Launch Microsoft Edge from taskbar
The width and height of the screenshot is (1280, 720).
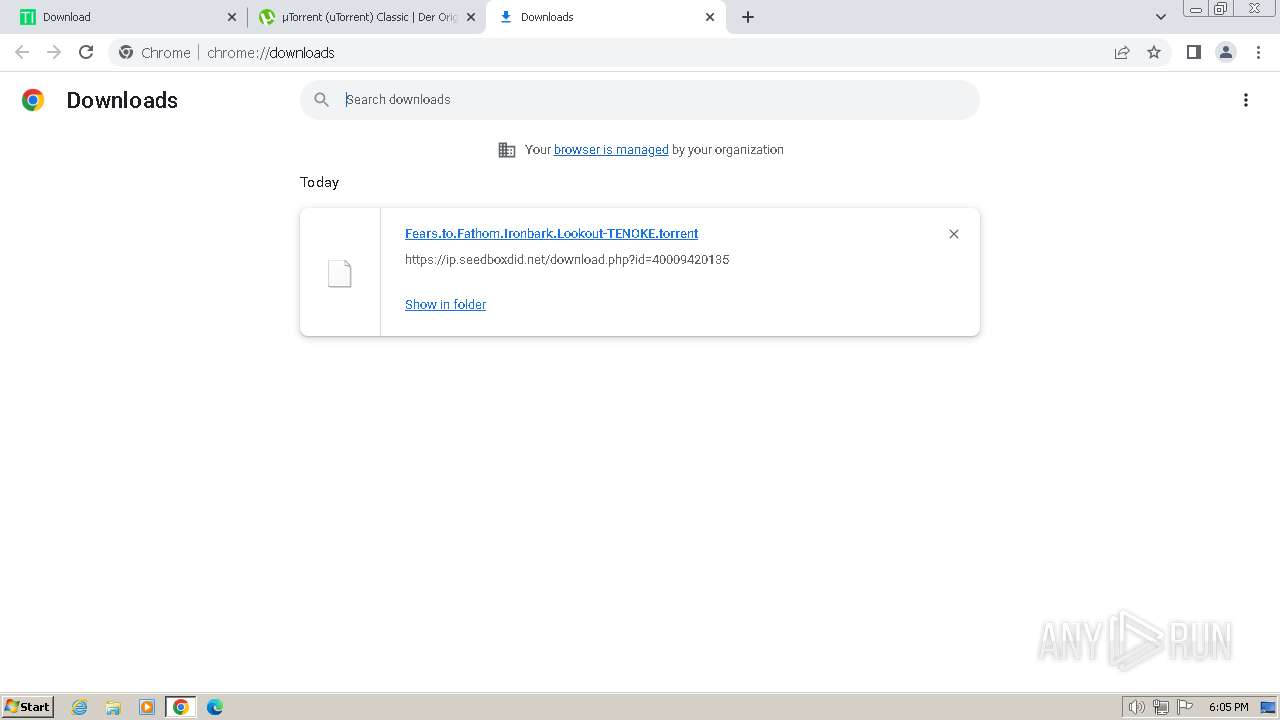(214, 707)
